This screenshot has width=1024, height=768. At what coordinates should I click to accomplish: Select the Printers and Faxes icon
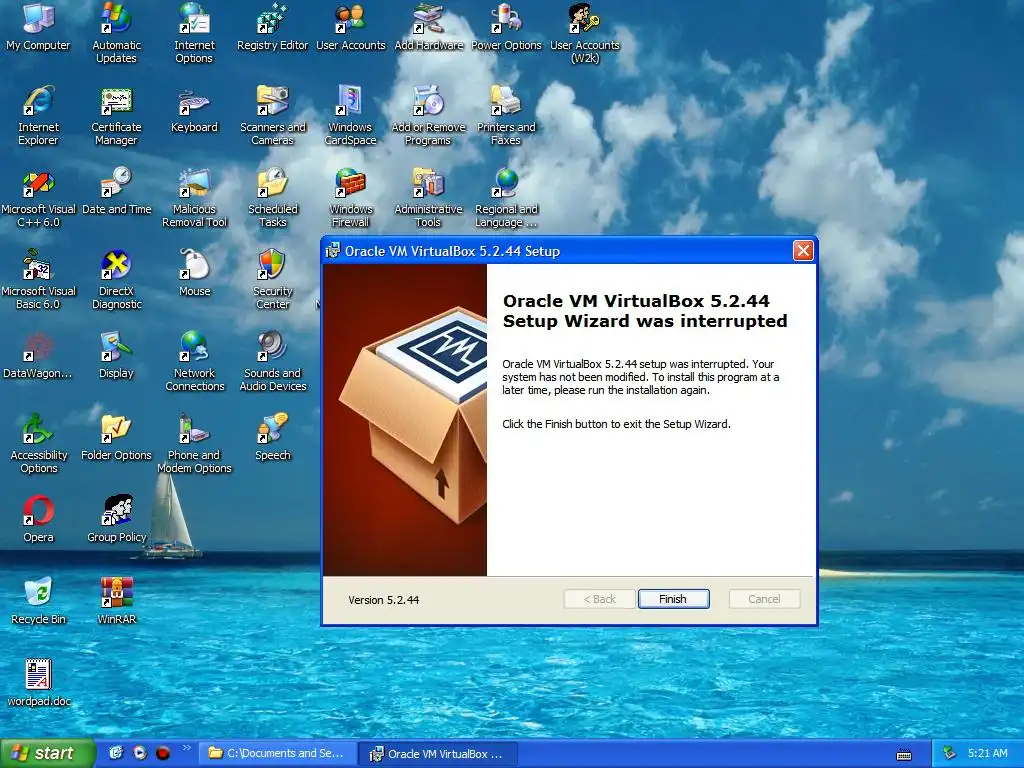click(x=506, y=116)
